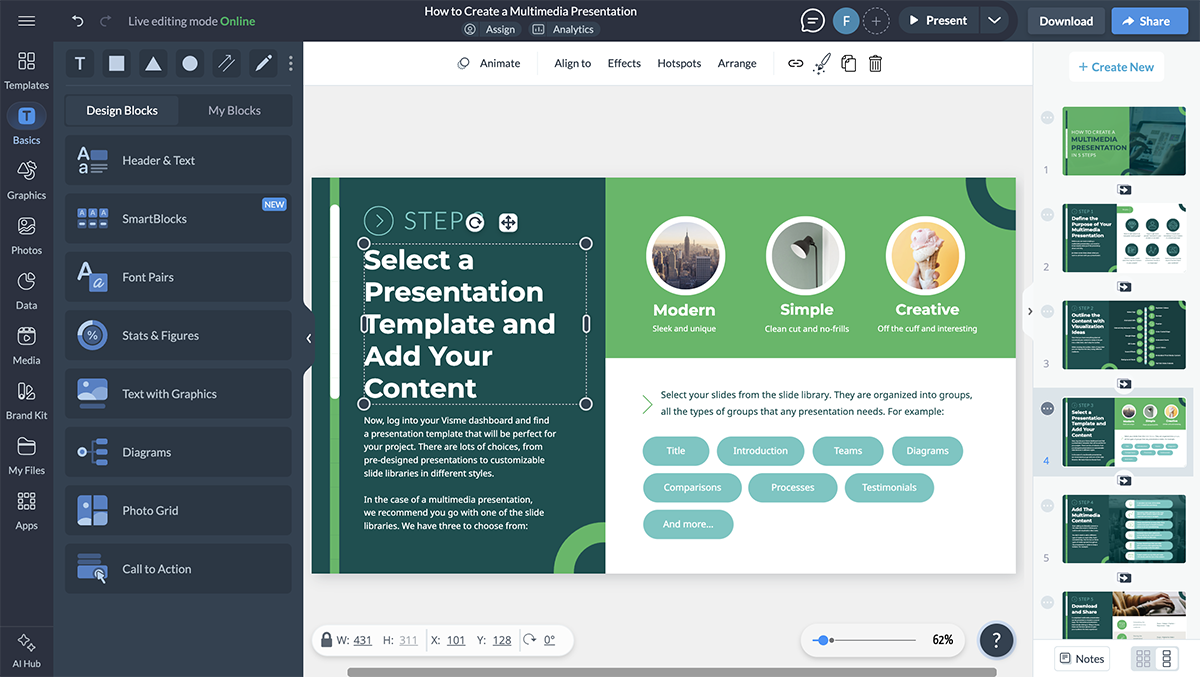The image size is (1200, 677).
Task: Open the SmartBlocks block category
Action: click(178, 218)
